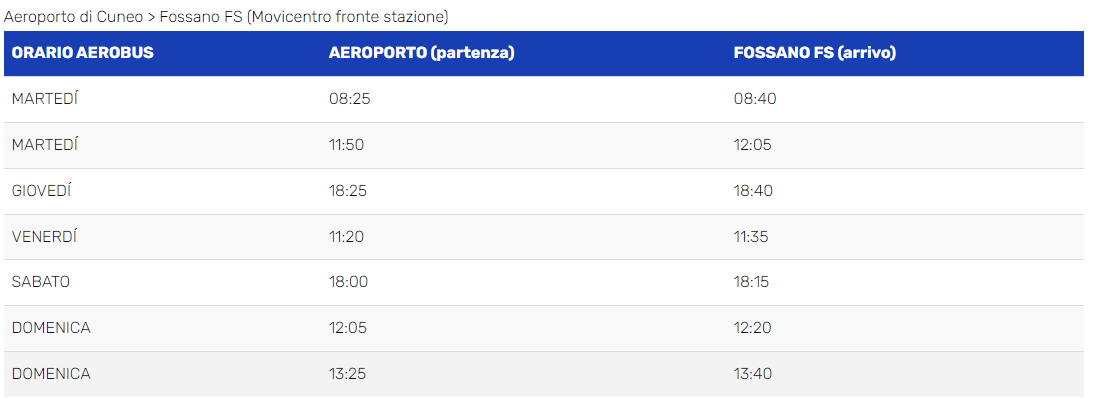Click the 18:15 arrival time

tap(752, 282)
